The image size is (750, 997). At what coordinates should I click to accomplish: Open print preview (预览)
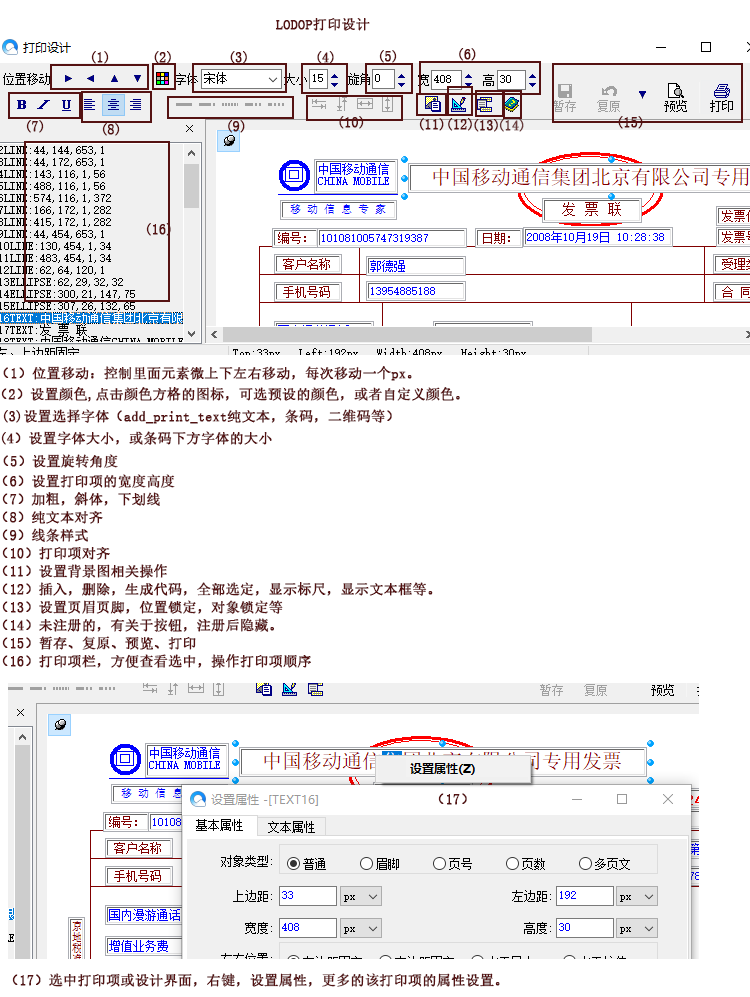[x=675, y=97]
